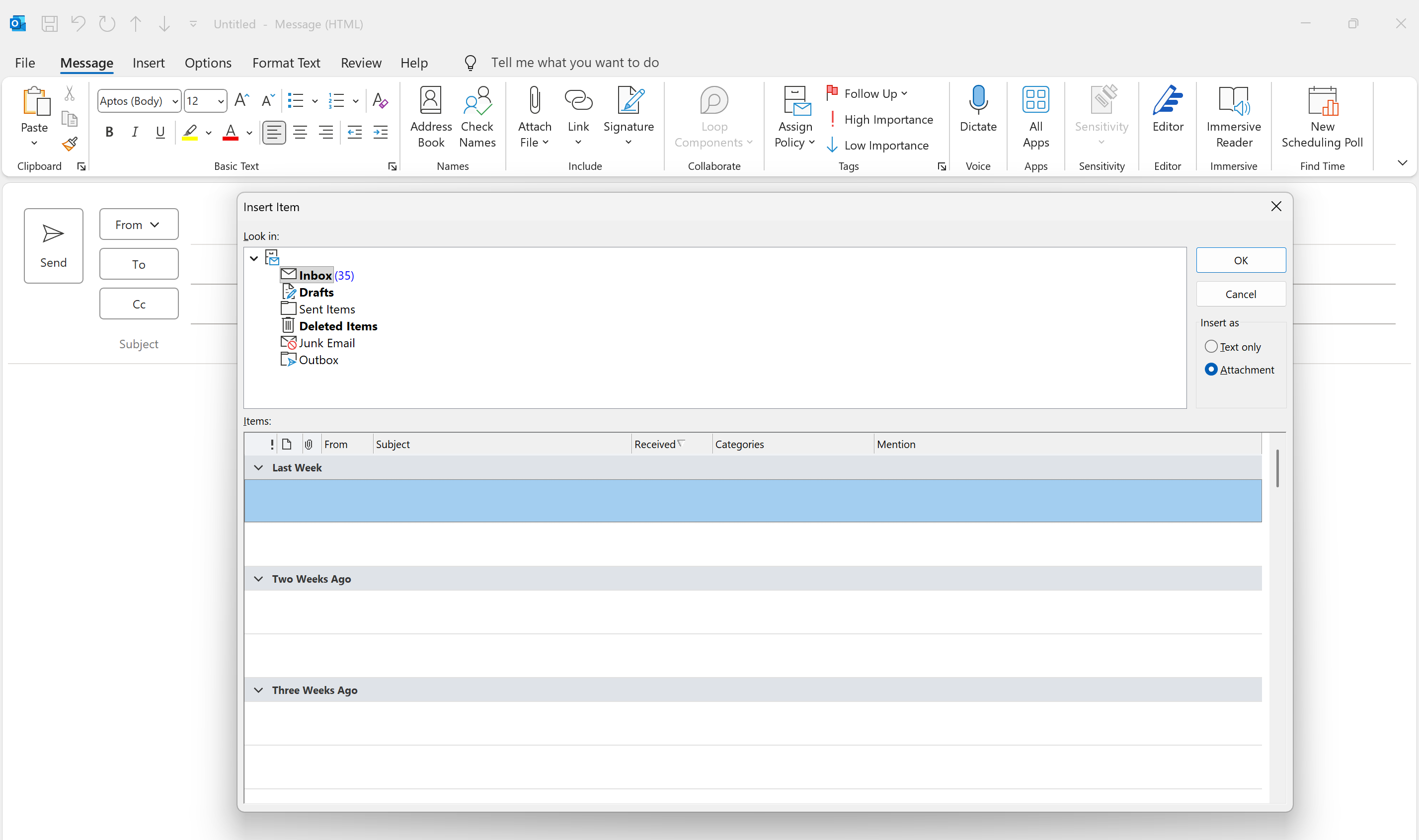The height and width of the screenshot is (840, 1419).
Task: Click Check Names icon
Action: 477,117
